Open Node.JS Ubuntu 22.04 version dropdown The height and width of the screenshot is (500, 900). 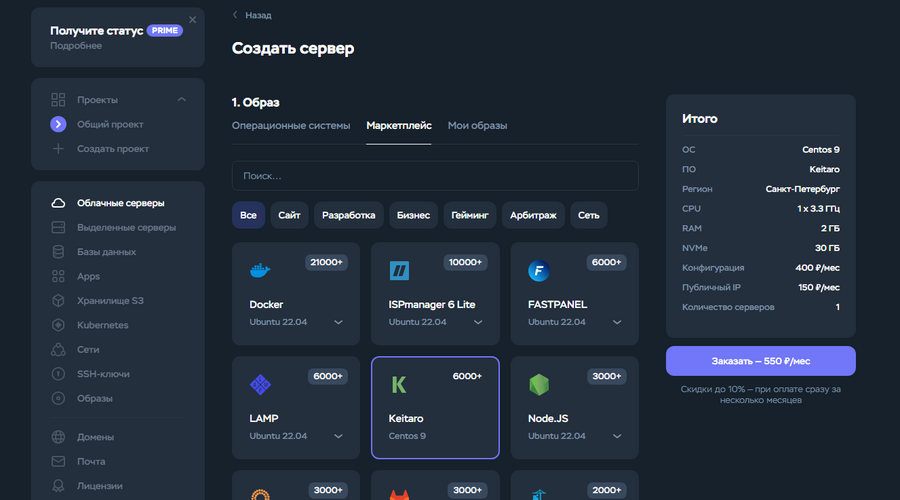point(617,436)
